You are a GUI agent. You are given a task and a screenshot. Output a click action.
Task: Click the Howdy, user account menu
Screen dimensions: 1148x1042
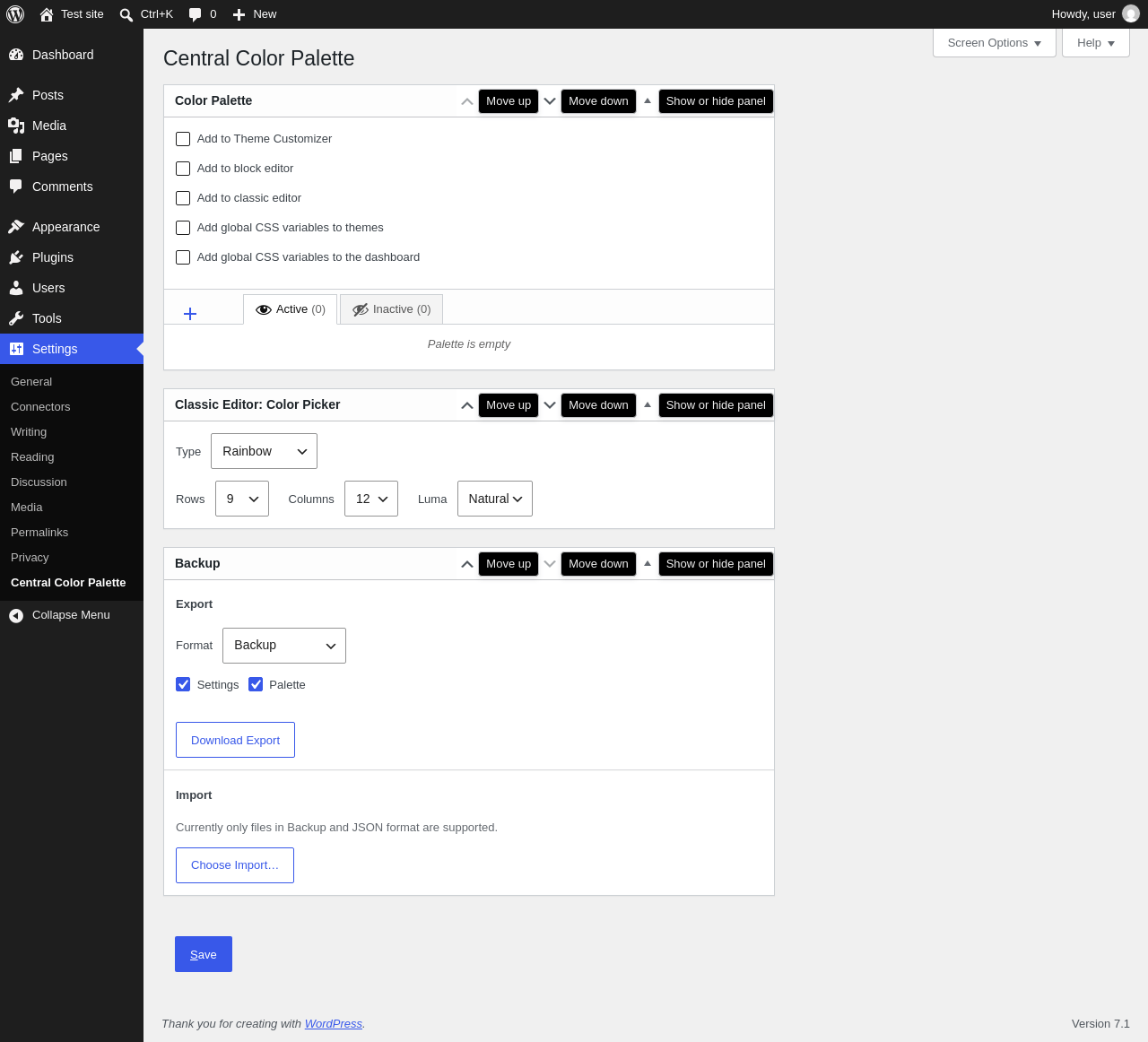[x=1095, y=14]
